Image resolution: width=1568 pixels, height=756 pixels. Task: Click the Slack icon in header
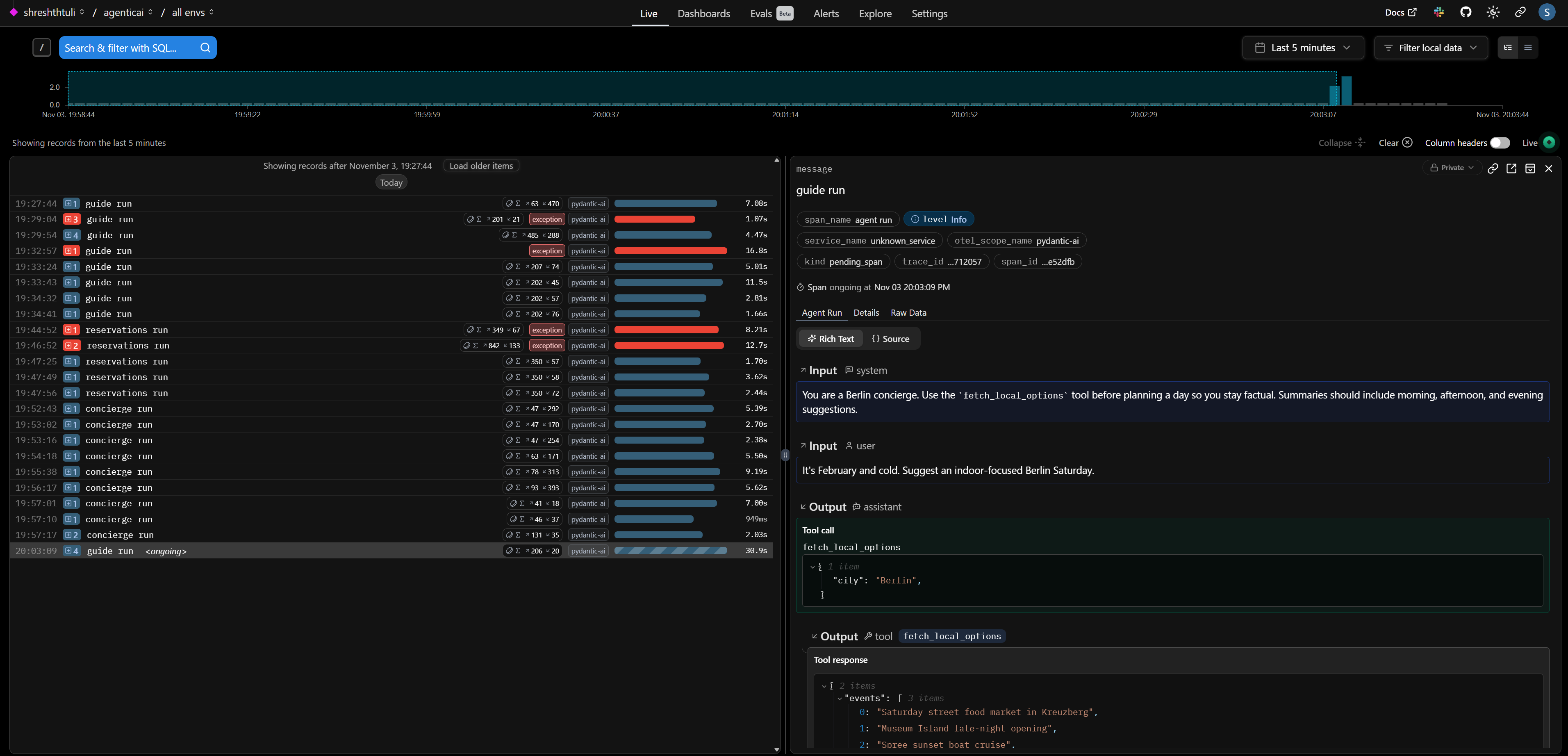[1438, 13]
